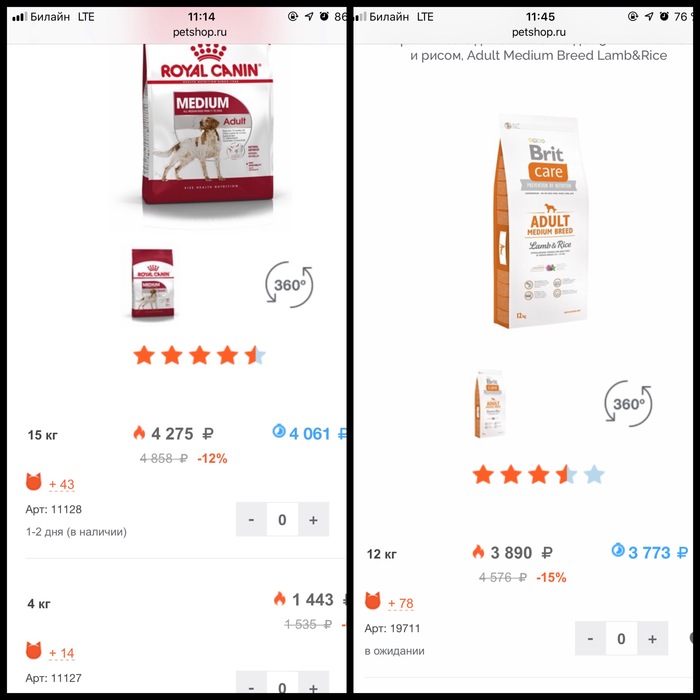Select quantity field for Royal Canin 15 кг
Image resolution: width=700 pixels, height=700 pixels.
point(282,519)
